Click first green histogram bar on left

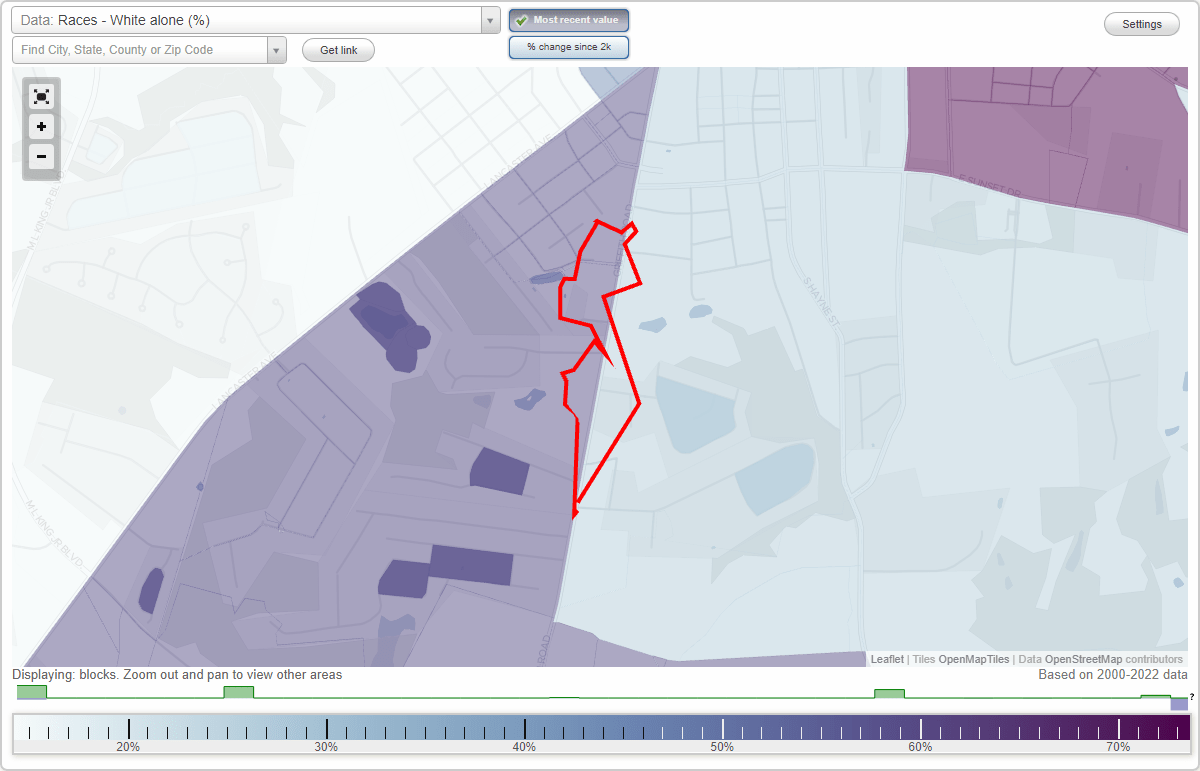click(x=32, y=692)
